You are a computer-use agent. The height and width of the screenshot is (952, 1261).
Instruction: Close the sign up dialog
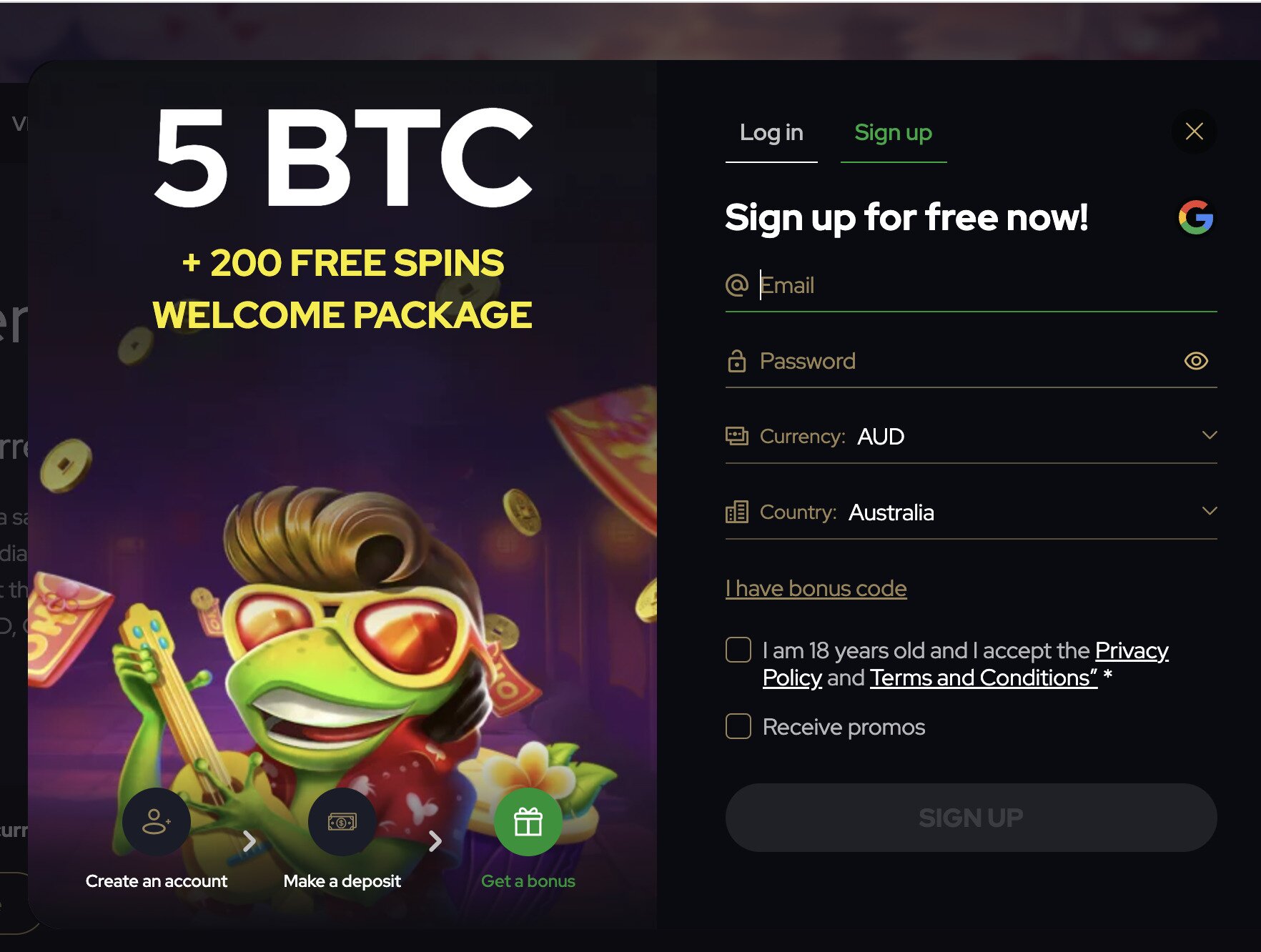(x=1194, y=132)
